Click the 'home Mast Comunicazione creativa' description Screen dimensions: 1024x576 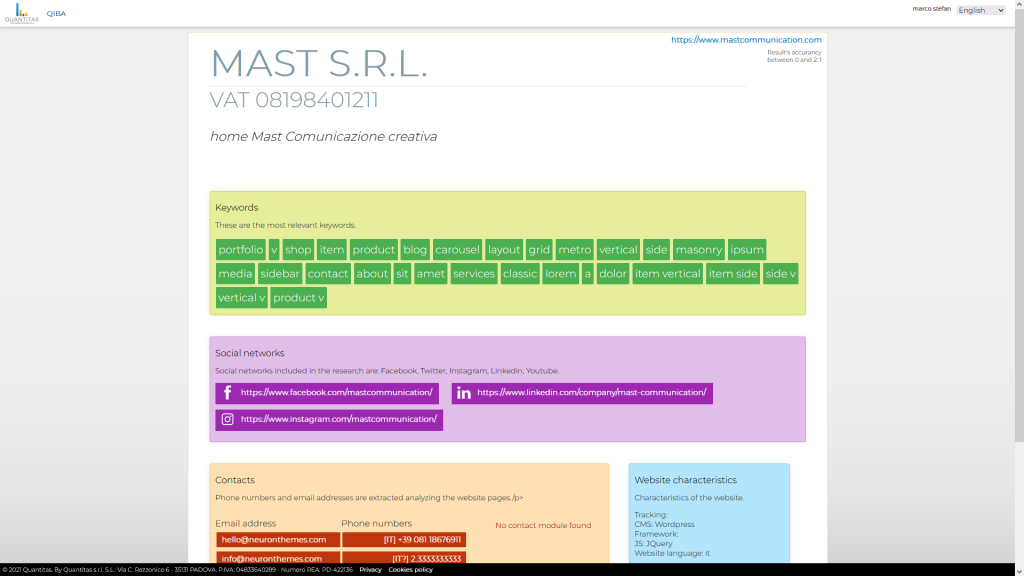323,136
